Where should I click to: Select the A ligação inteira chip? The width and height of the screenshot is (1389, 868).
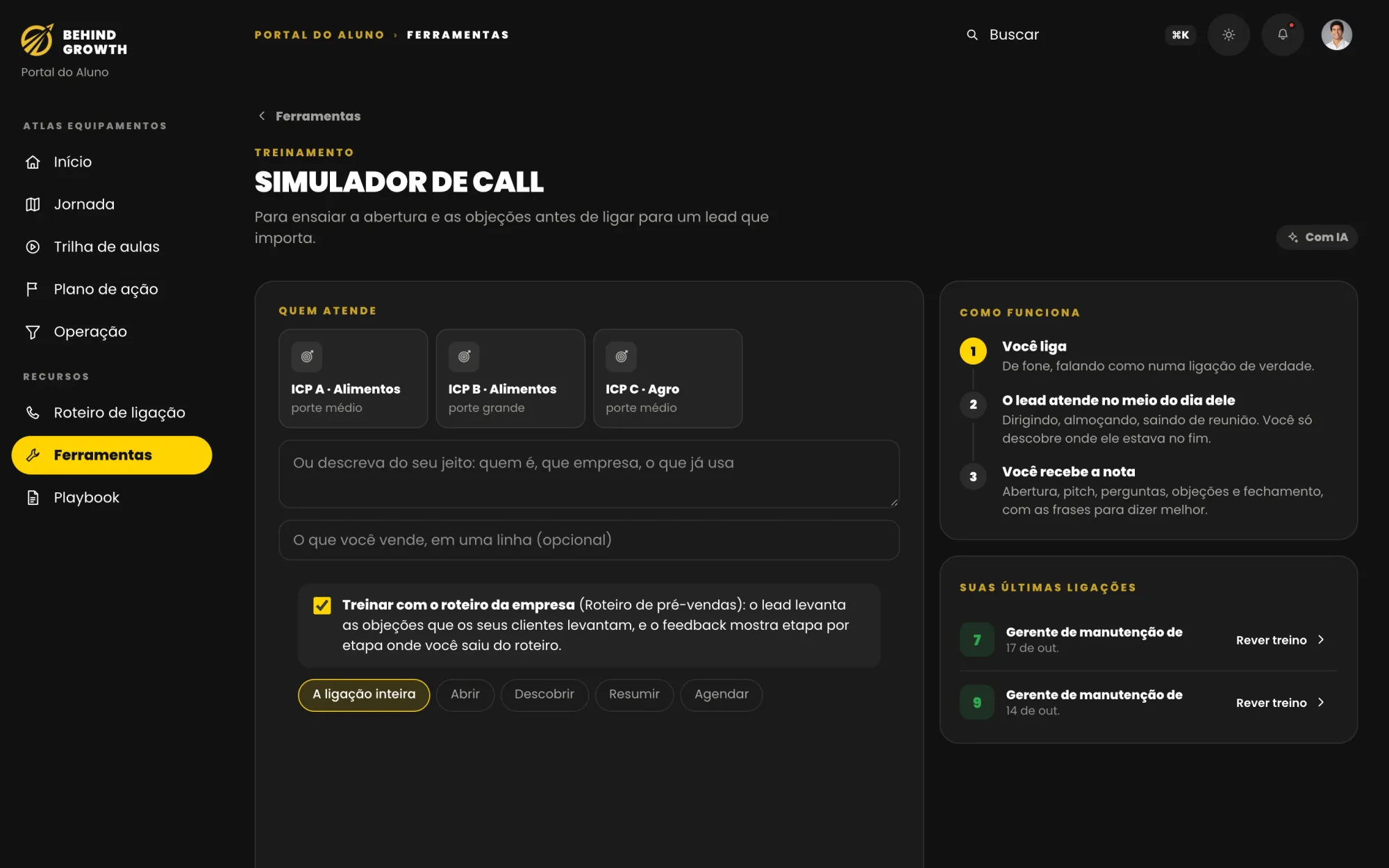coord(364,694)
